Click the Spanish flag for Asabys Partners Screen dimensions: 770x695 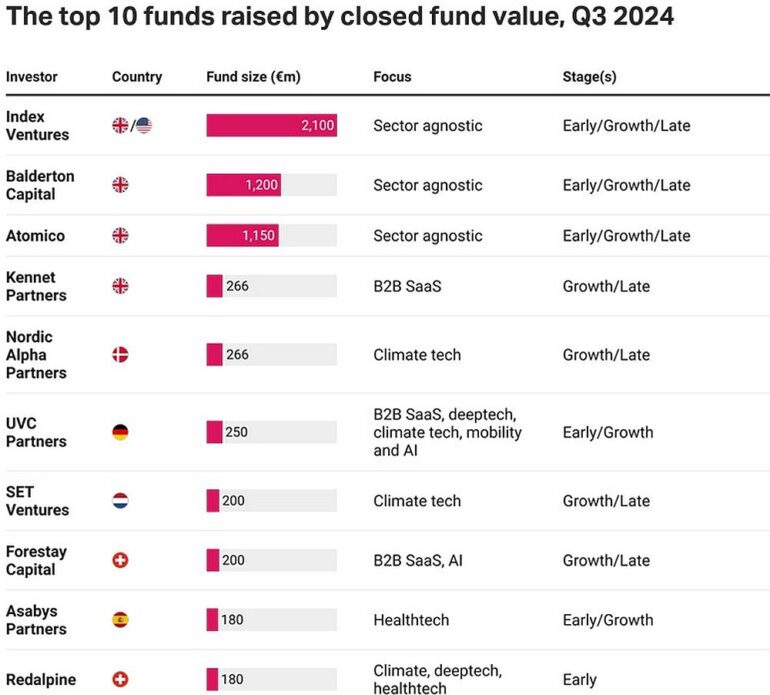click(x=120, y=620)
